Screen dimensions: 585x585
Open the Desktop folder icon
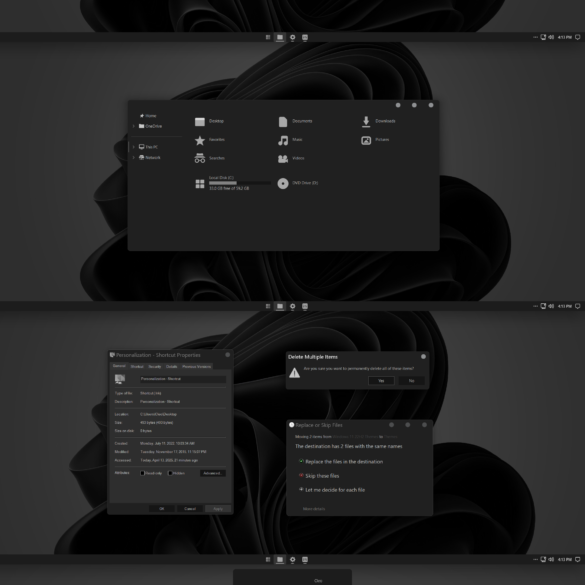[x=200, y=122]
